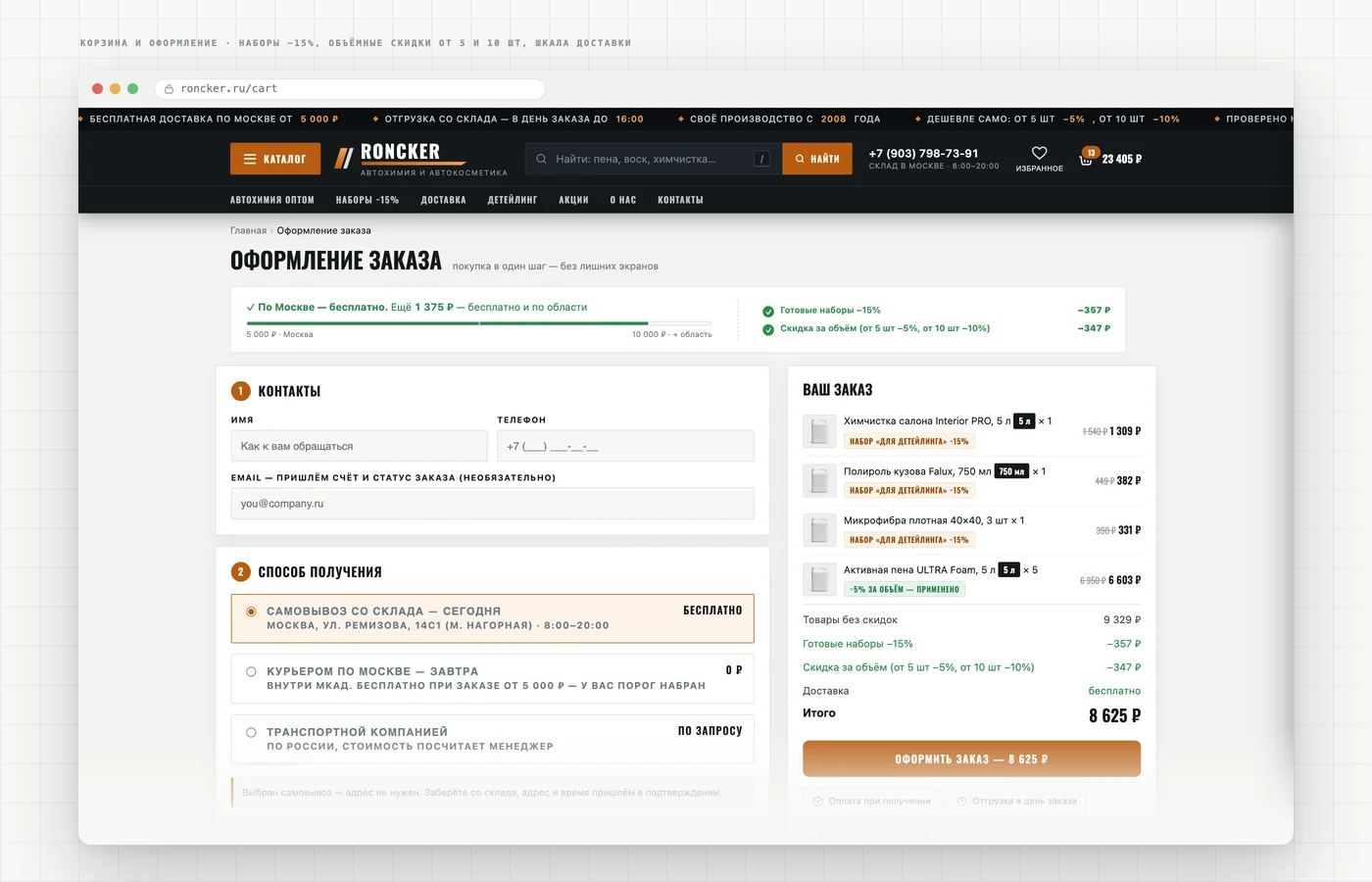Click the hamburger icon on the Каталог button
The width and height of the screenshot is (1372, 882).
(x=250, y=159)
